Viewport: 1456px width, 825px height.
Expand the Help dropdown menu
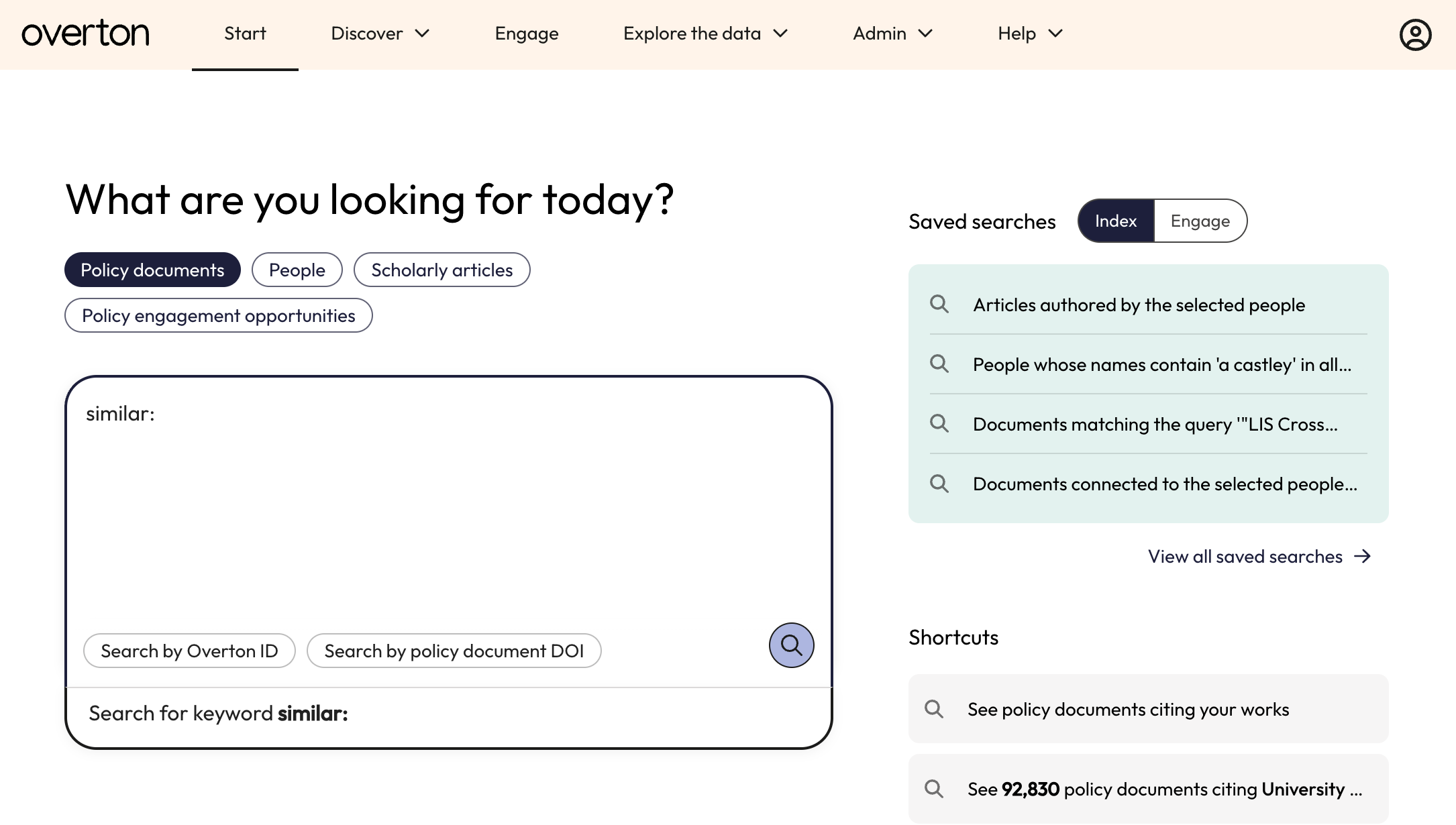1030,34
